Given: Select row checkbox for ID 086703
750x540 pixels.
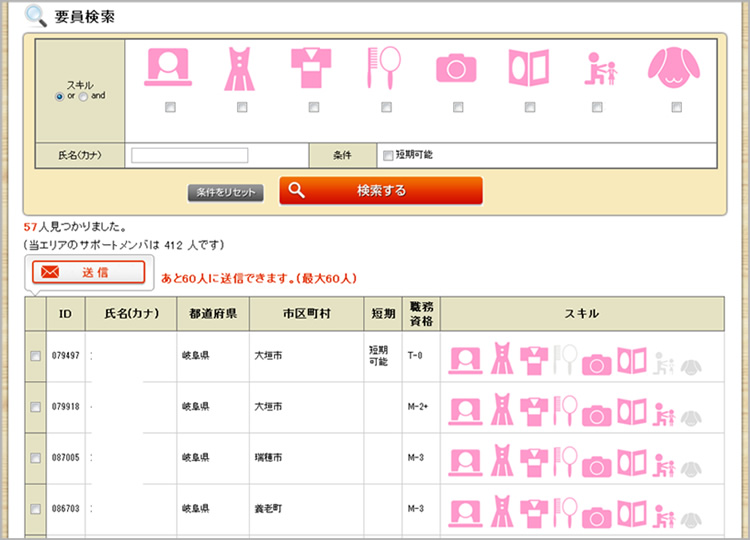Looking at the screenshot, I should coord(35,509).
